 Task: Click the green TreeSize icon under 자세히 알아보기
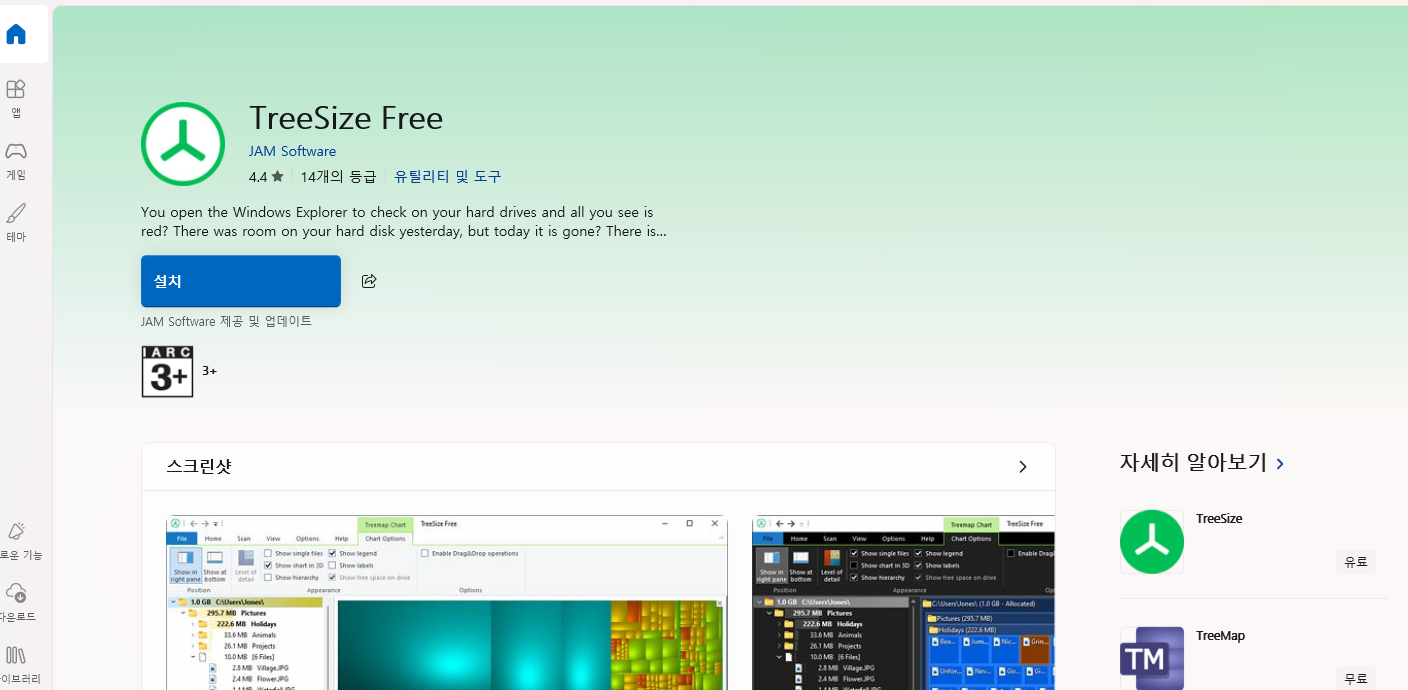[x=1151, y=541]
